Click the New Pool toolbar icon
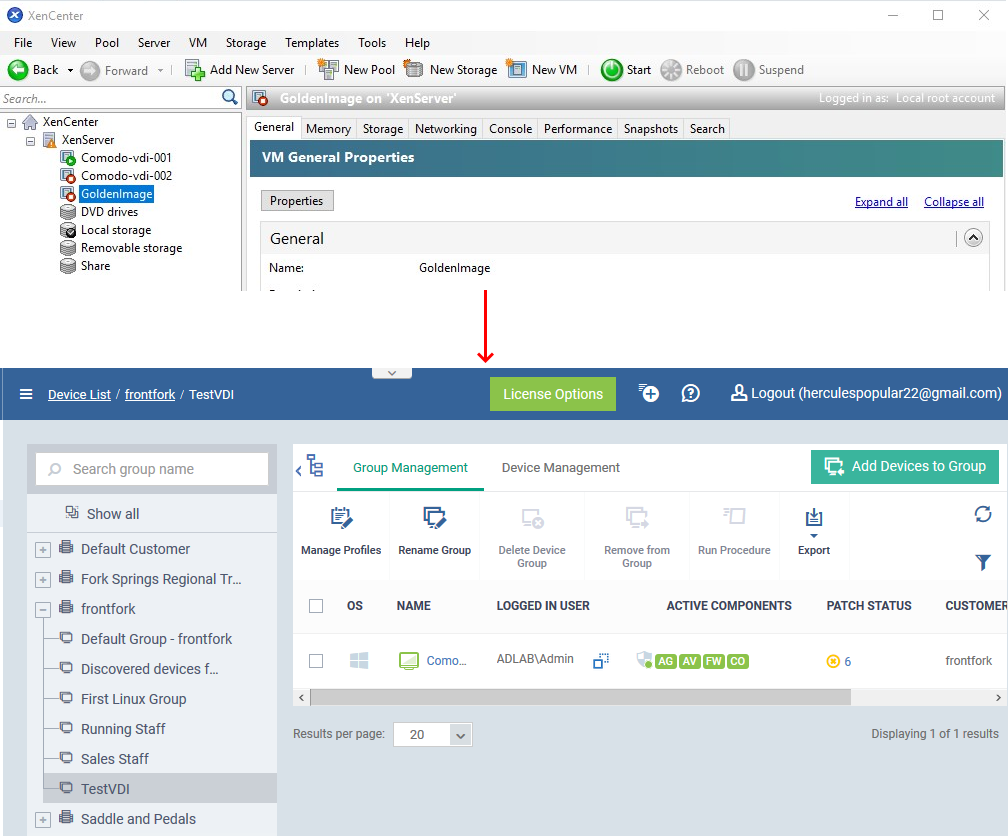Viewport: 1008px width, 837px height. point(328,69)
